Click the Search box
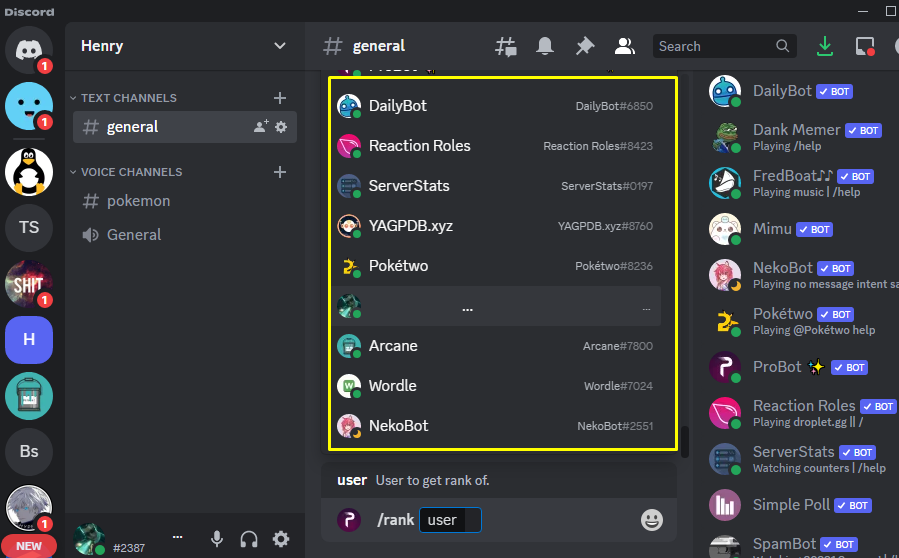This screenshot has height=558, width=899. pyautogui.click(x=724, y=46)
